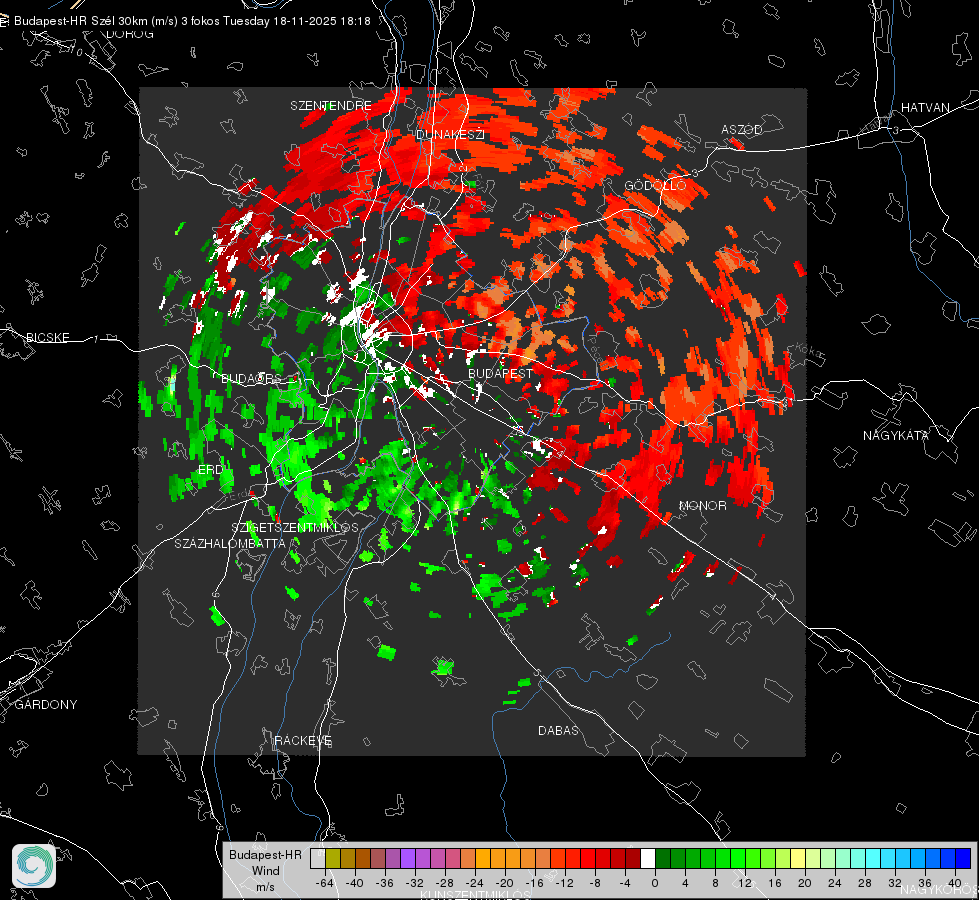979x900 pixels.
Task: Click the white 0 m/s legend swatch
Action: [x=648, y=858]
